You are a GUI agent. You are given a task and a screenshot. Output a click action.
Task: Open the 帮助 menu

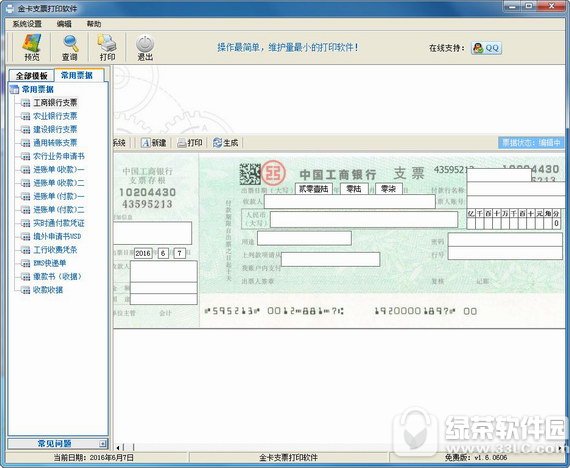[x=94, y=24]
